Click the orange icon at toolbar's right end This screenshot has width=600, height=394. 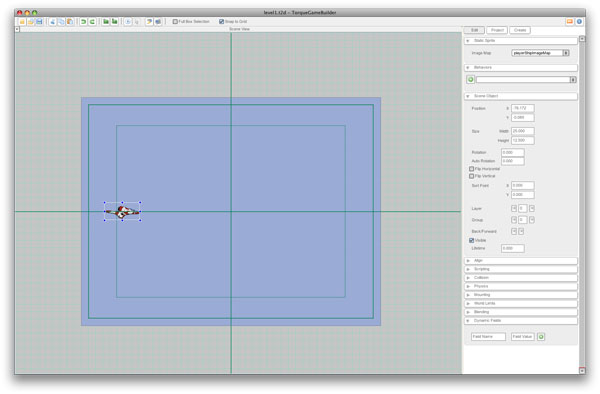569,21
